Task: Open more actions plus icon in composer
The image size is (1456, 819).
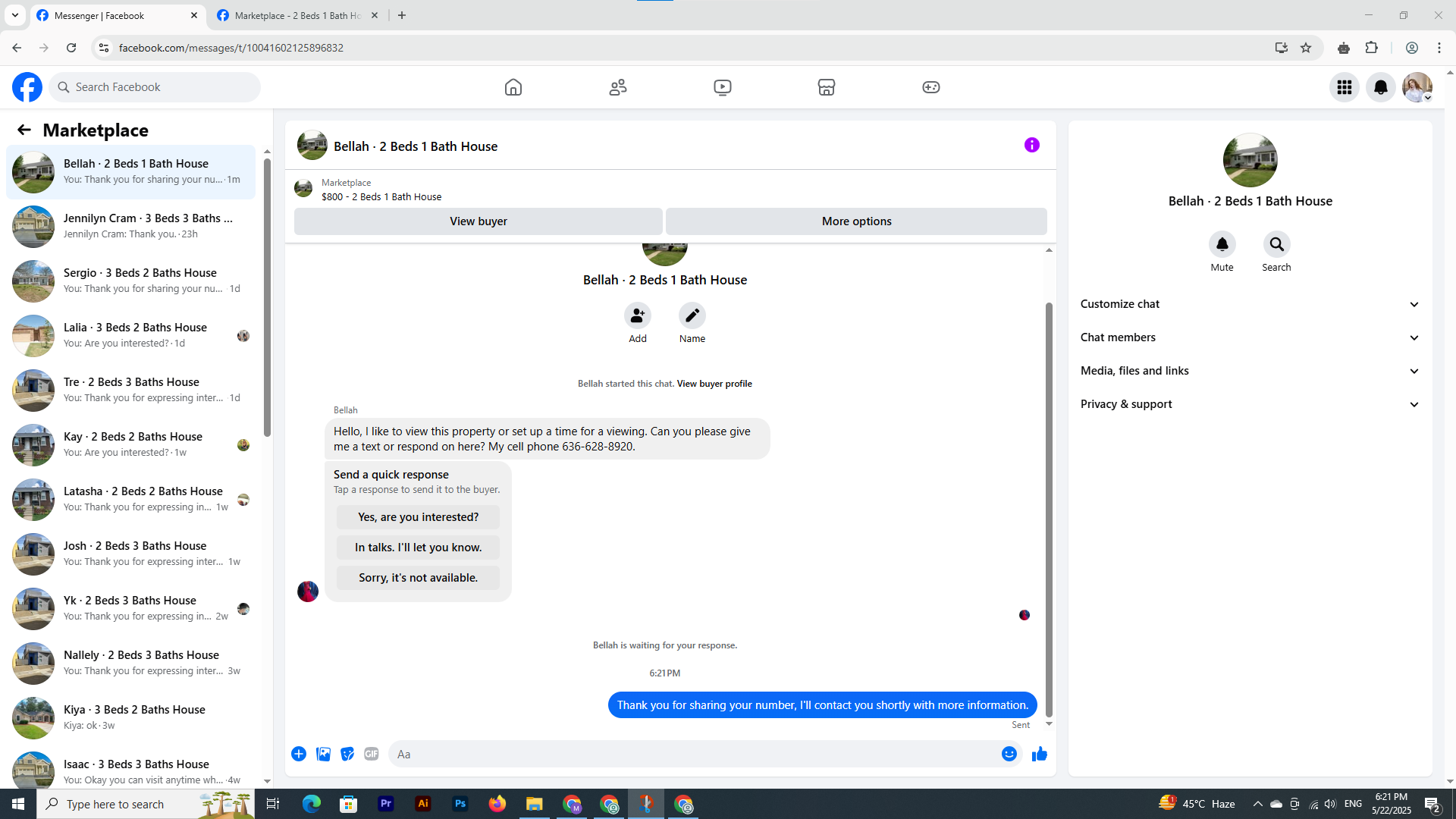Action: tap(299, 754)
